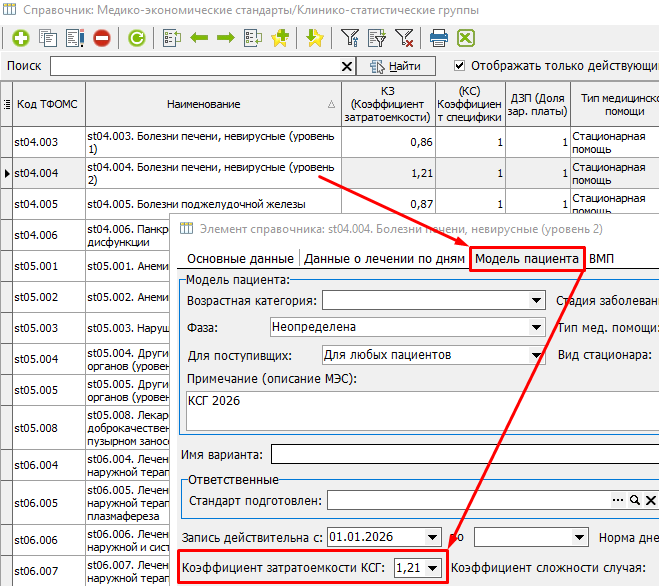
Task: Click the green left arrow icon
Action: click(199, 38)
